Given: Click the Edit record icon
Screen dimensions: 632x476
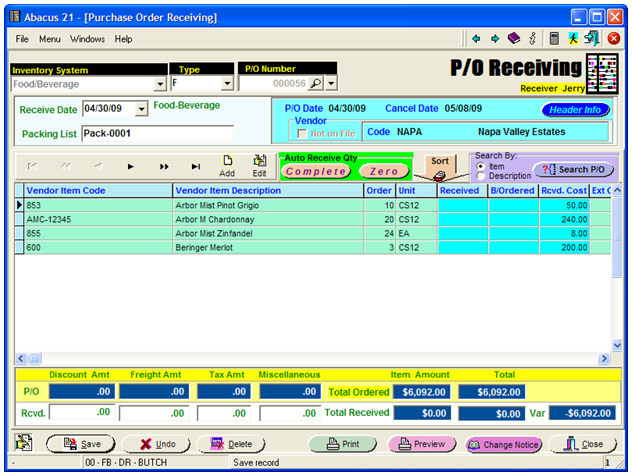Looking at the screenshot, I should pos(259,160).
